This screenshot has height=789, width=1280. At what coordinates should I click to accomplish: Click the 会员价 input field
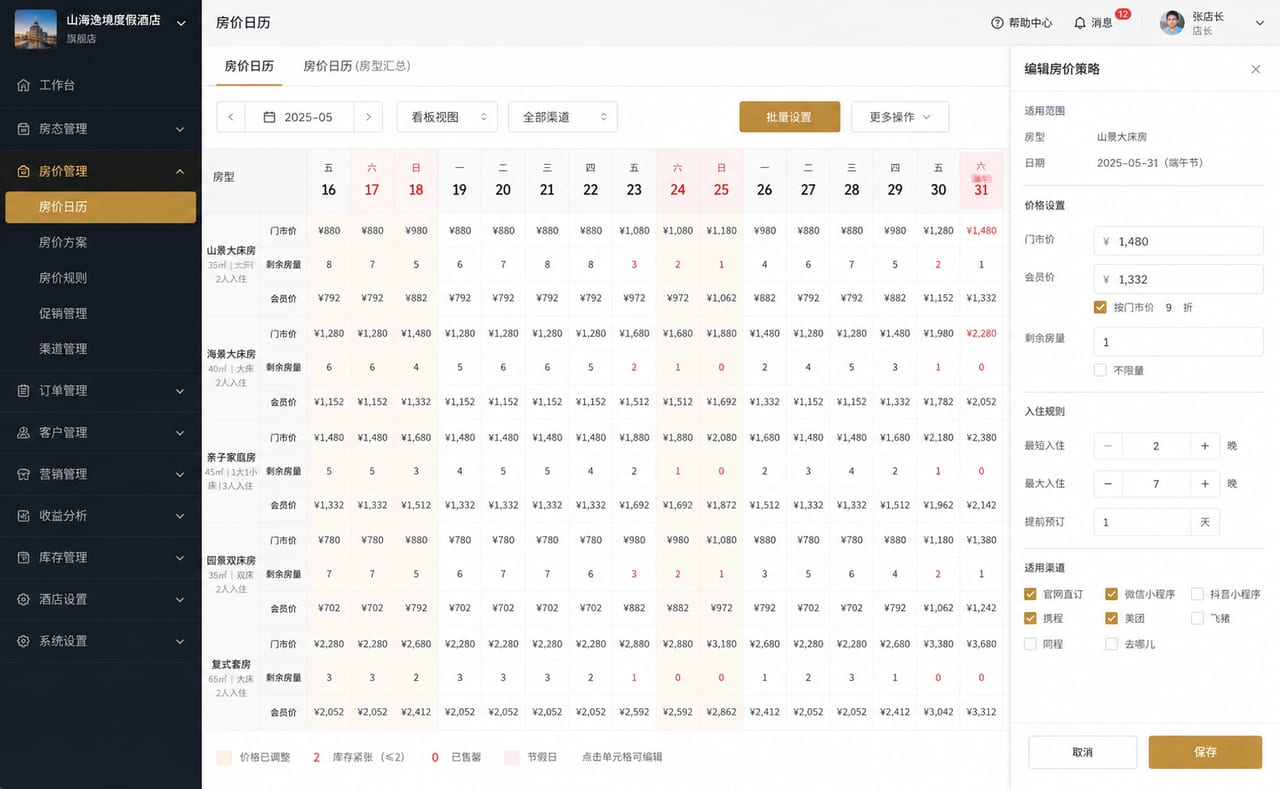point(1178,280)
